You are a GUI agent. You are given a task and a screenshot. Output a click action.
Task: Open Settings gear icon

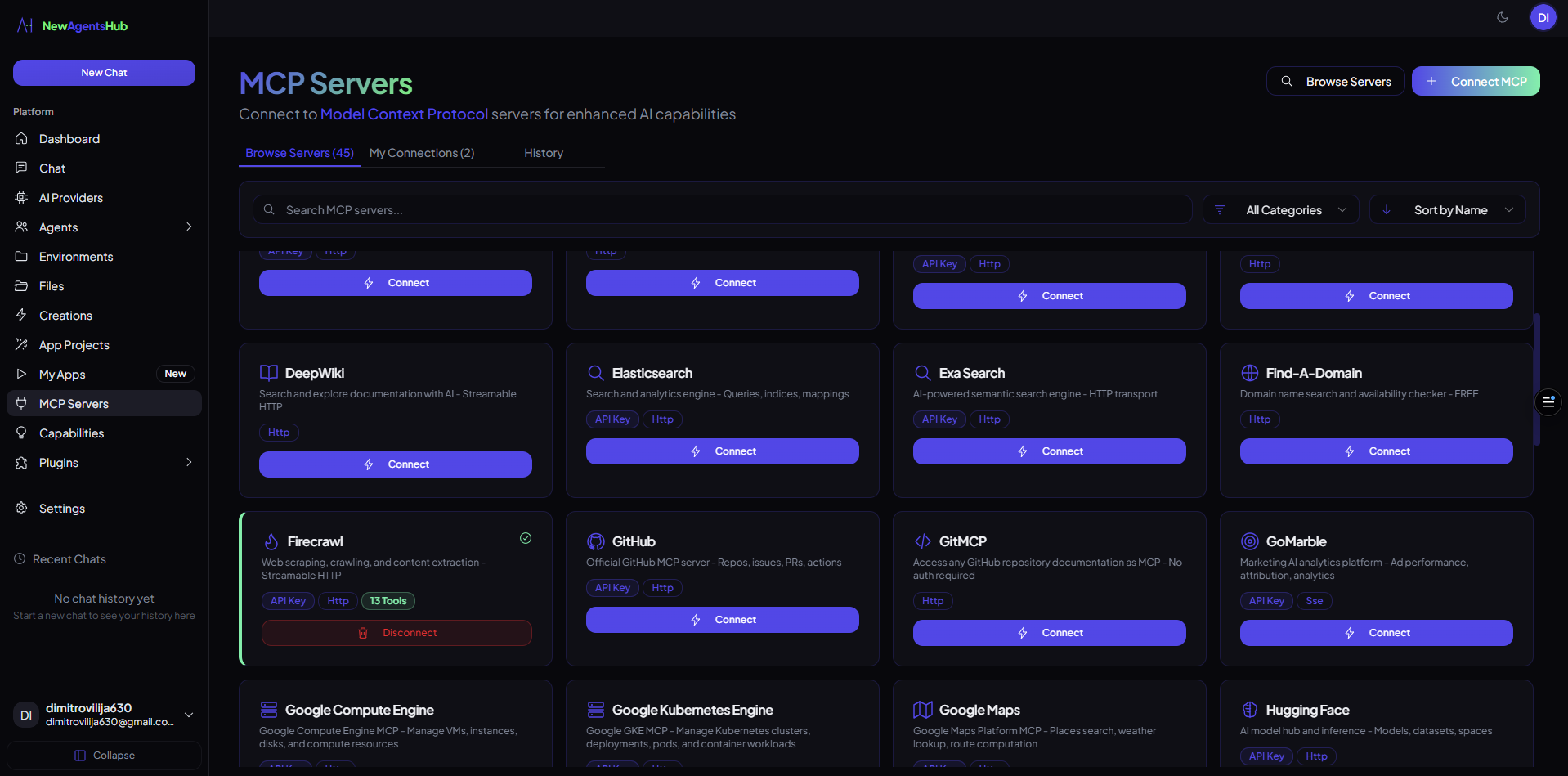[21, 509]
